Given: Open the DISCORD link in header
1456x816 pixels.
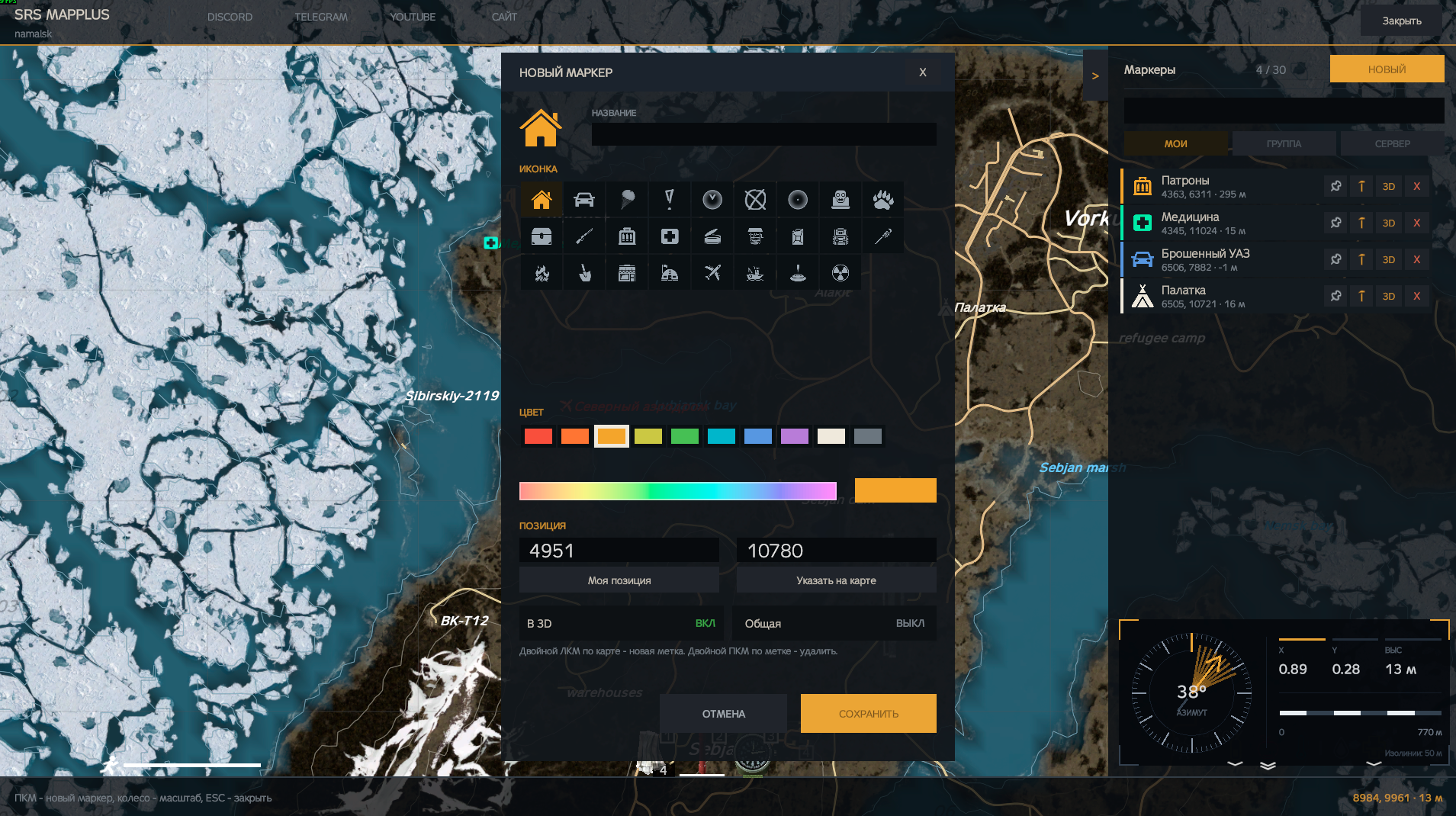Looking at the screenshot, I should (x=230, y=17).
